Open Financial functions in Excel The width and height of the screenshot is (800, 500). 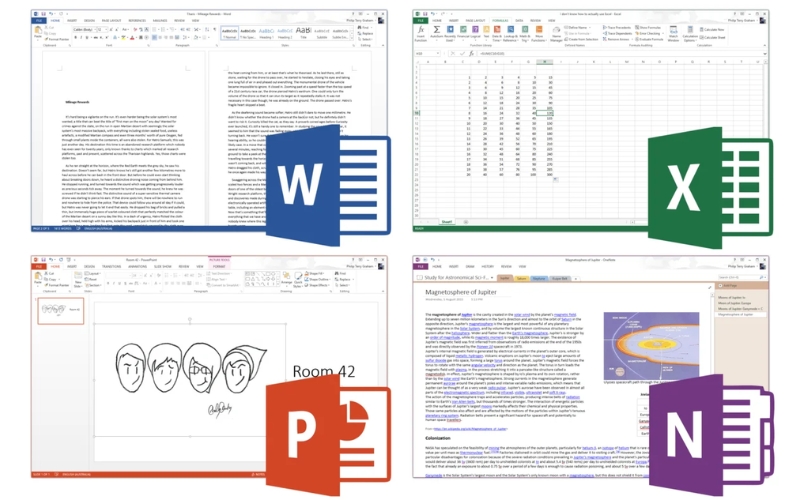(463, 33)
